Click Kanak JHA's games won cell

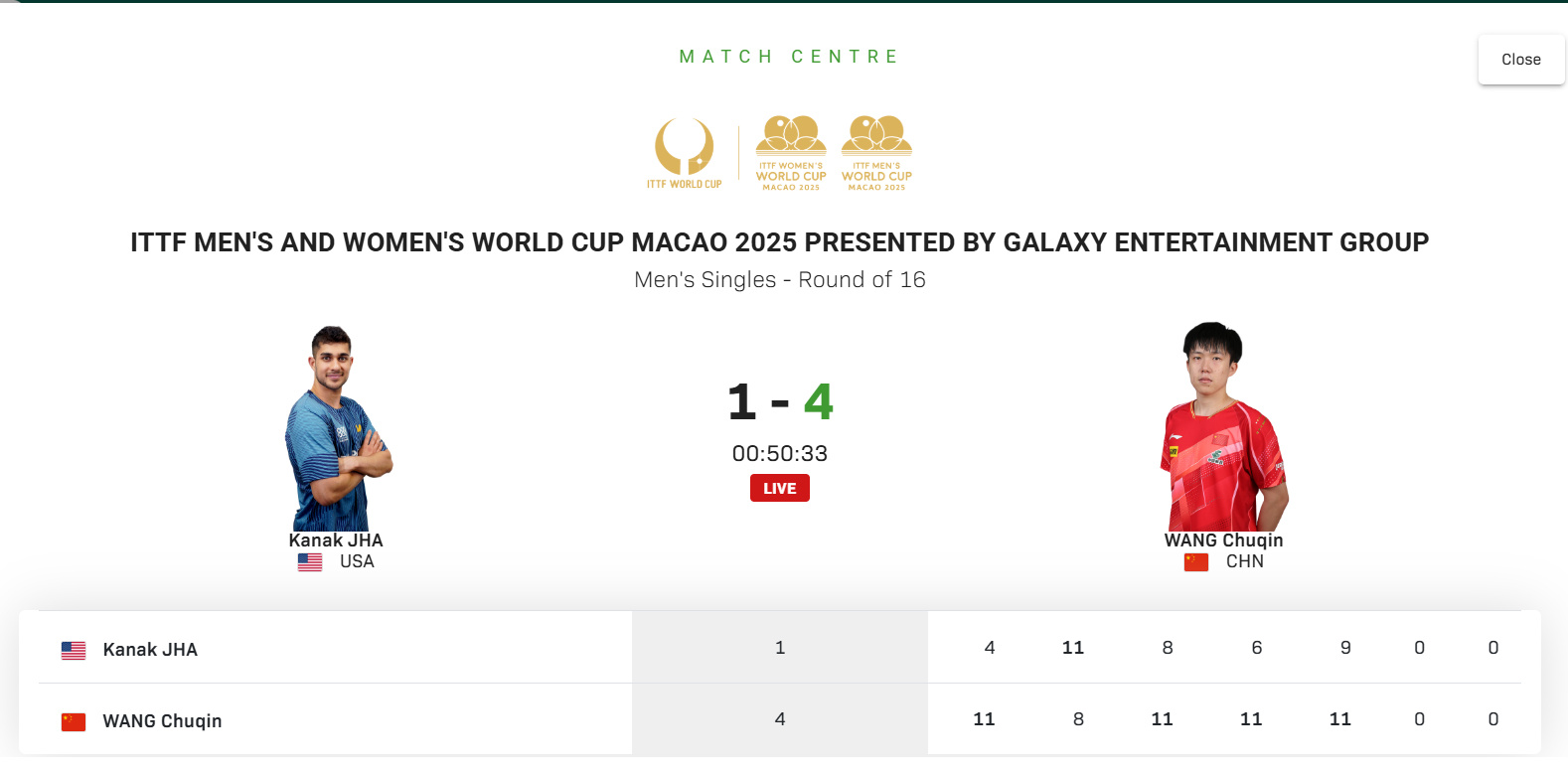coord(780,647)
